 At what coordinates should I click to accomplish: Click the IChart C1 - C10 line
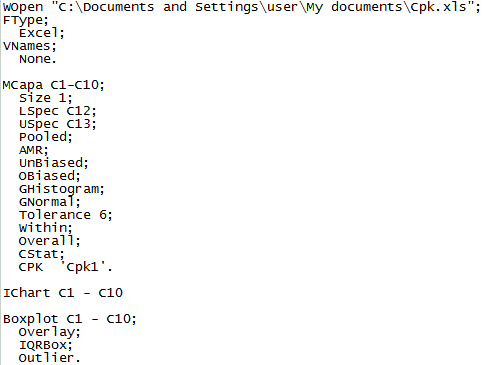[63, 293]
